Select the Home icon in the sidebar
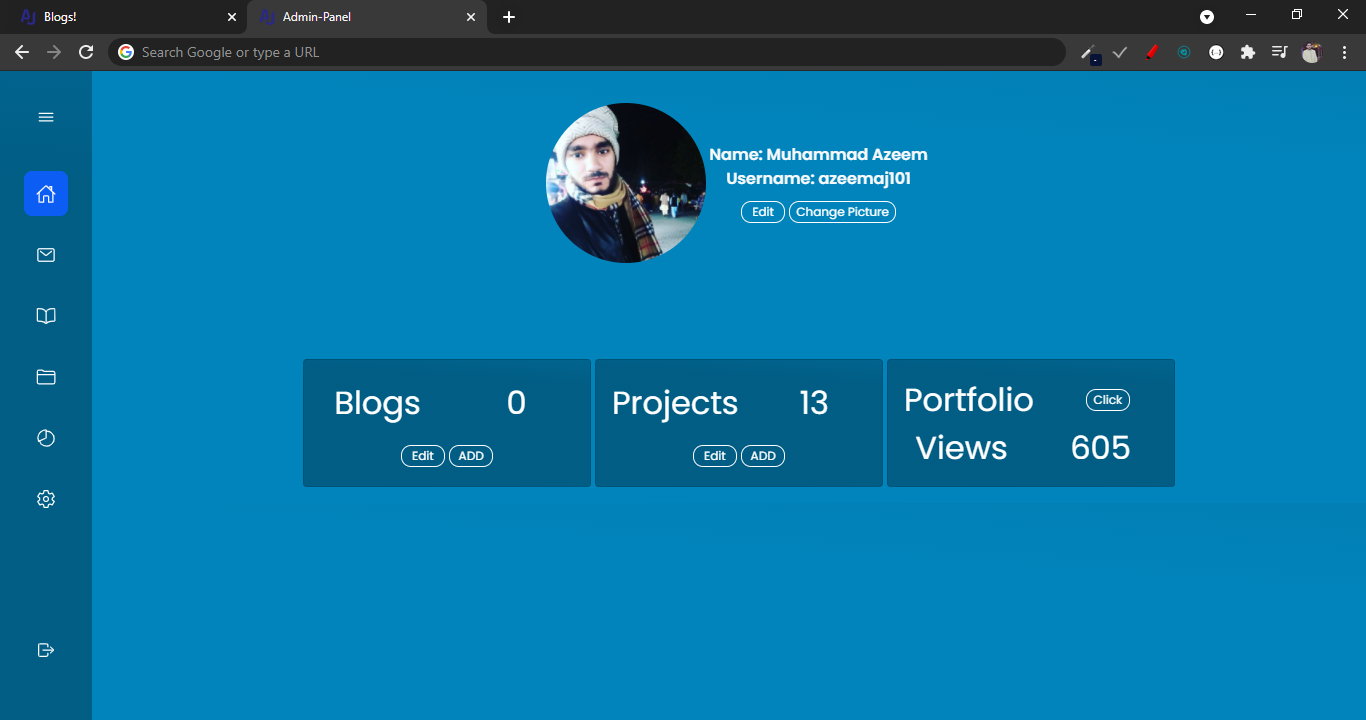Viewport: 1366px width, 720px height. click(46, 193)
